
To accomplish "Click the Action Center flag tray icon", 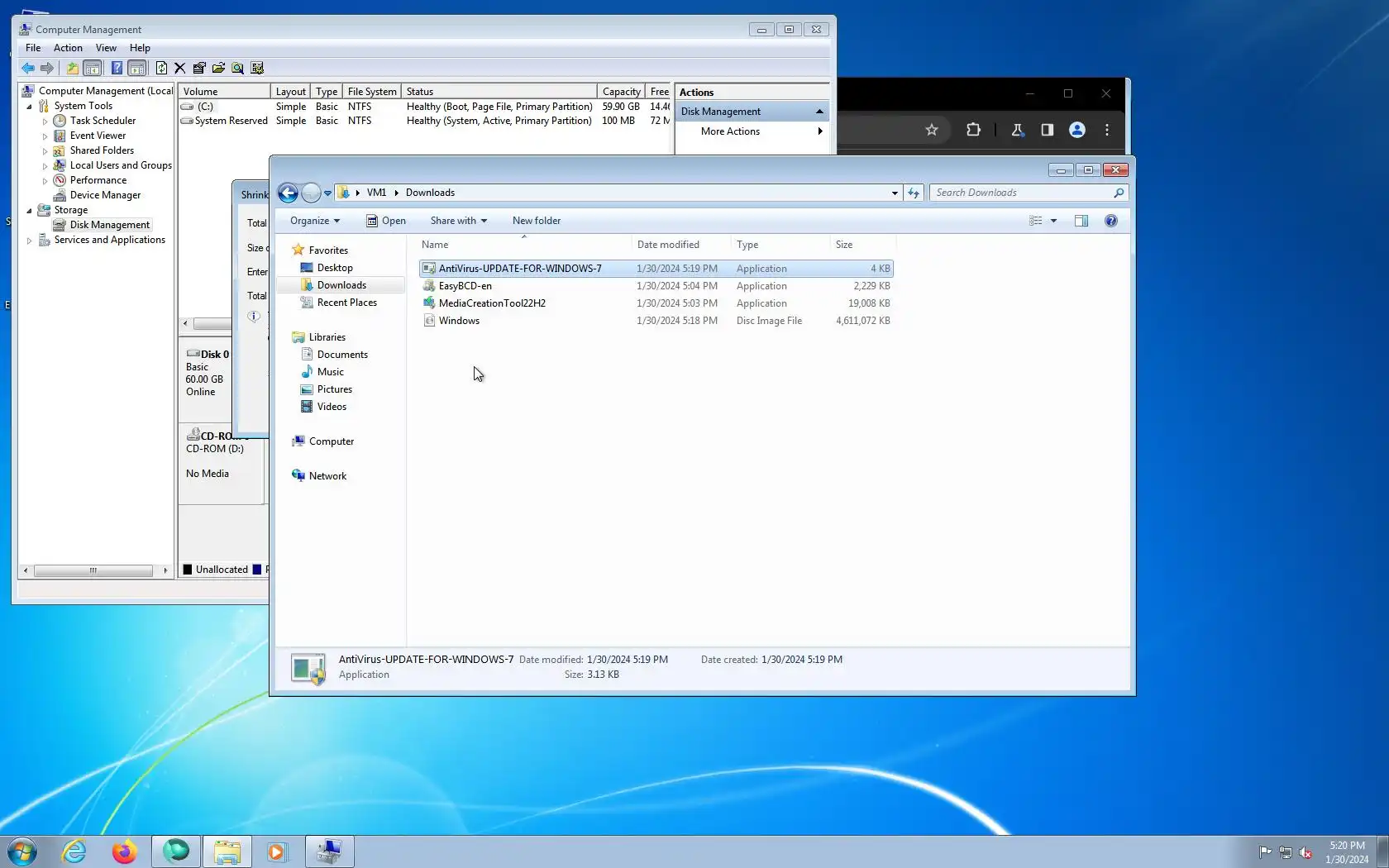I will 1265,852.
